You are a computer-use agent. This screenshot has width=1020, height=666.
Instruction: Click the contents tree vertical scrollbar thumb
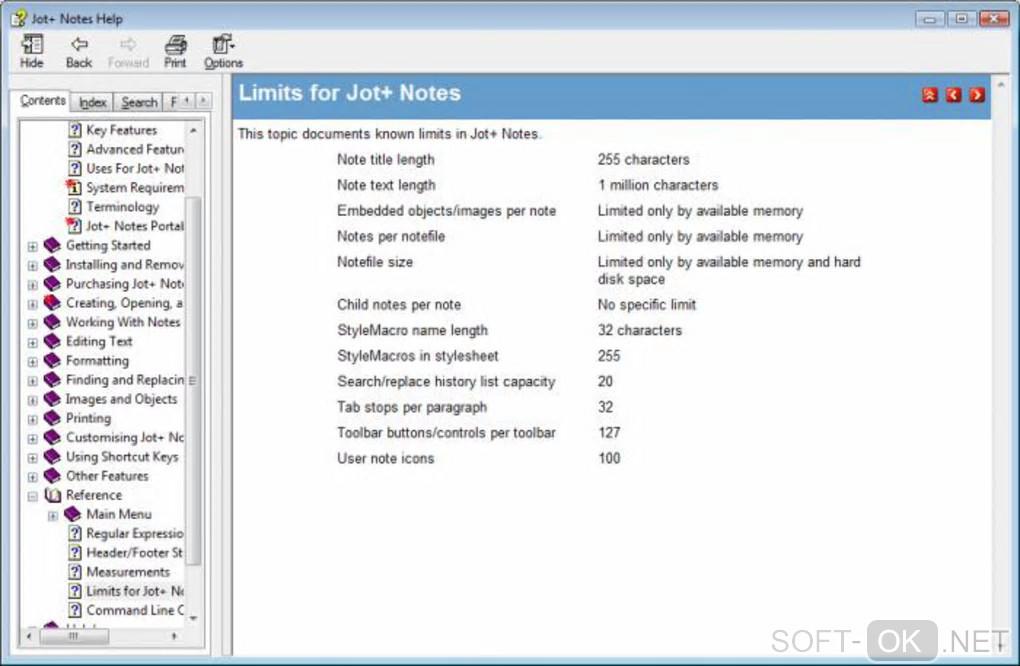[x=193, y=380]
